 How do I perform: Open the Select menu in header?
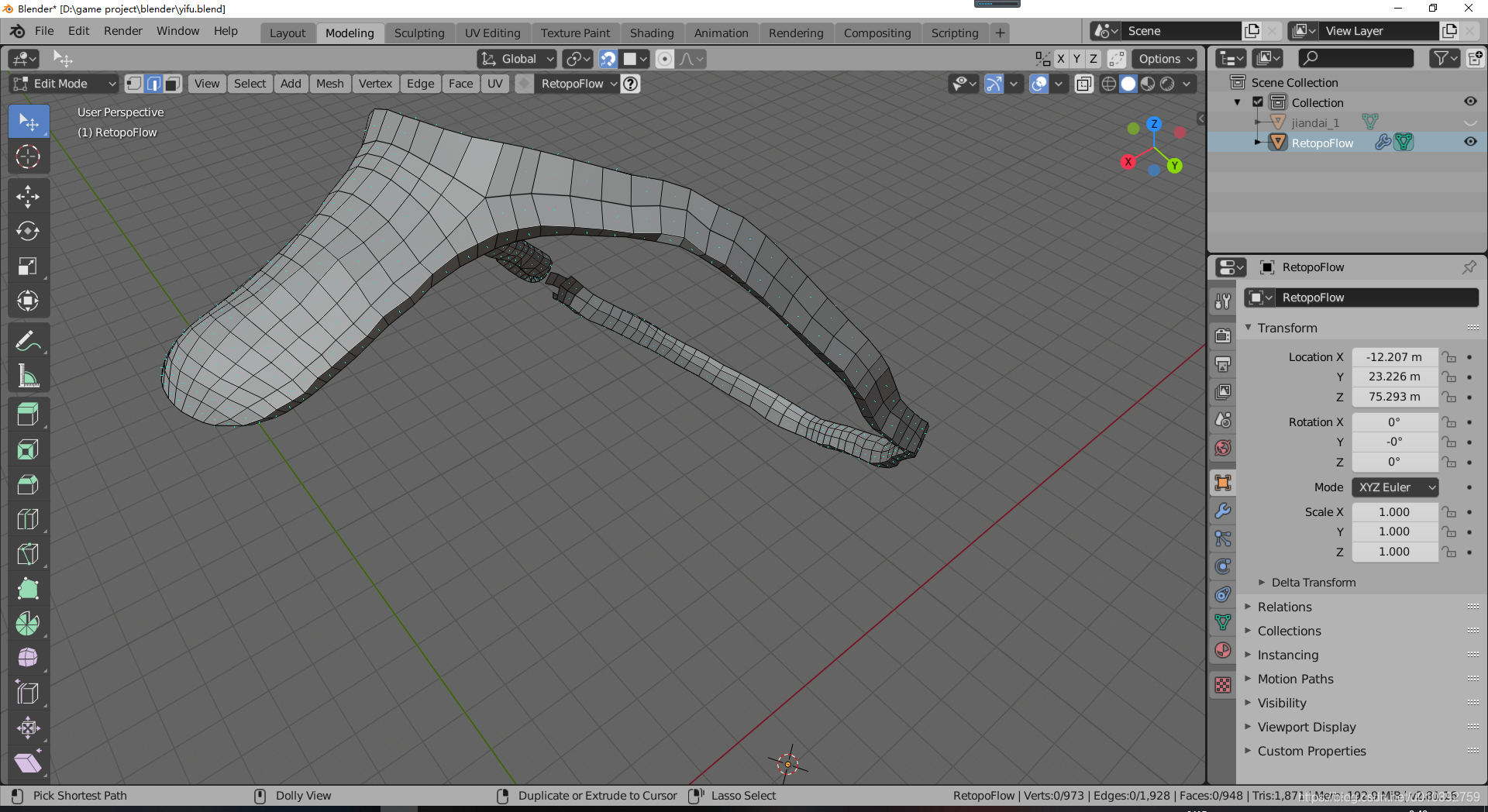coord(250,84)
